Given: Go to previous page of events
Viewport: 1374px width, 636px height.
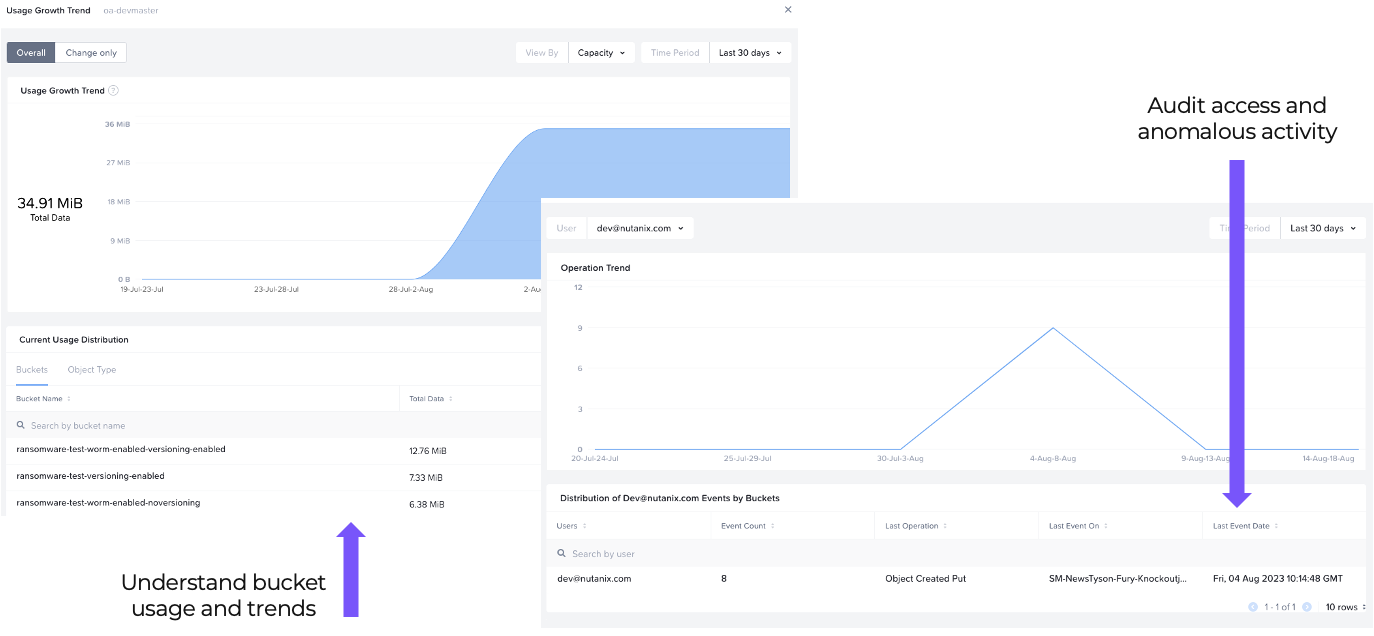Looking at the screenshot, I should [x=1254, y=607].
